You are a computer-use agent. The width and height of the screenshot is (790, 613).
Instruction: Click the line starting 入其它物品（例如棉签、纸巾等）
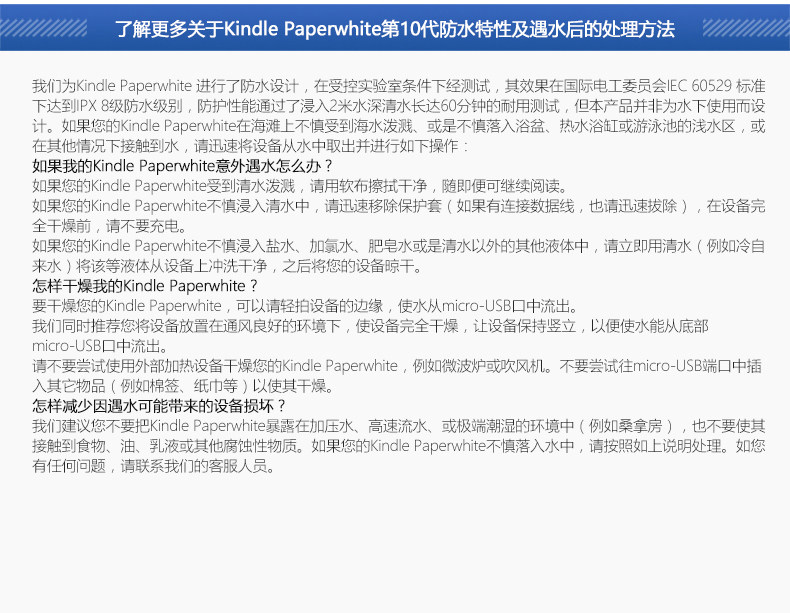(183, 386)
